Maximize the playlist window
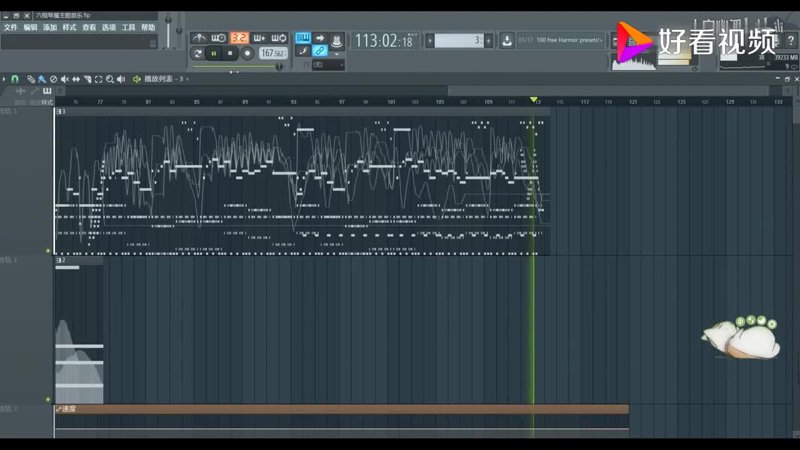The image size is (800, 450). pos(787,79)
